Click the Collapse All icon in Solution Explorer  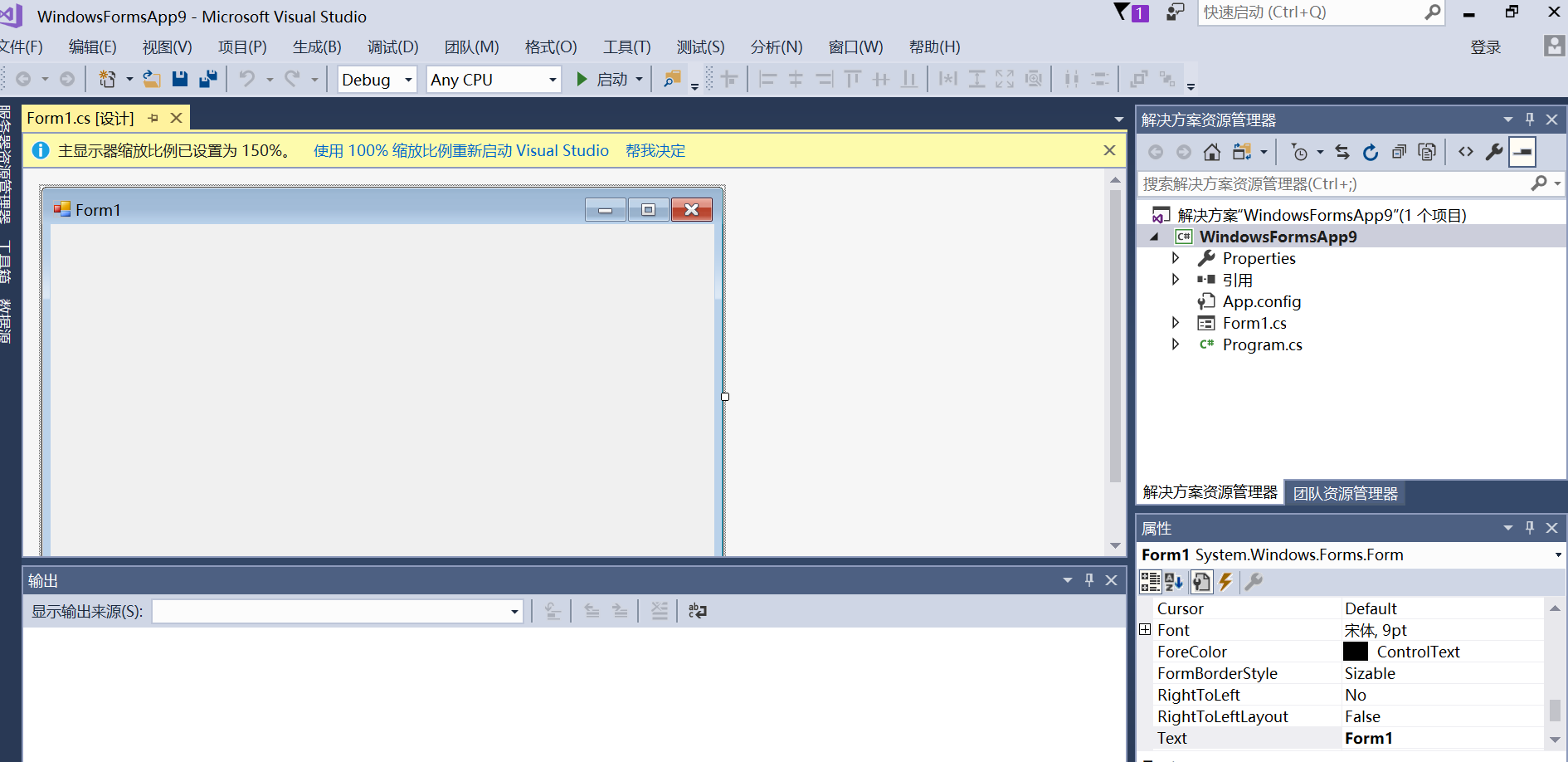tap(1399, 153)
